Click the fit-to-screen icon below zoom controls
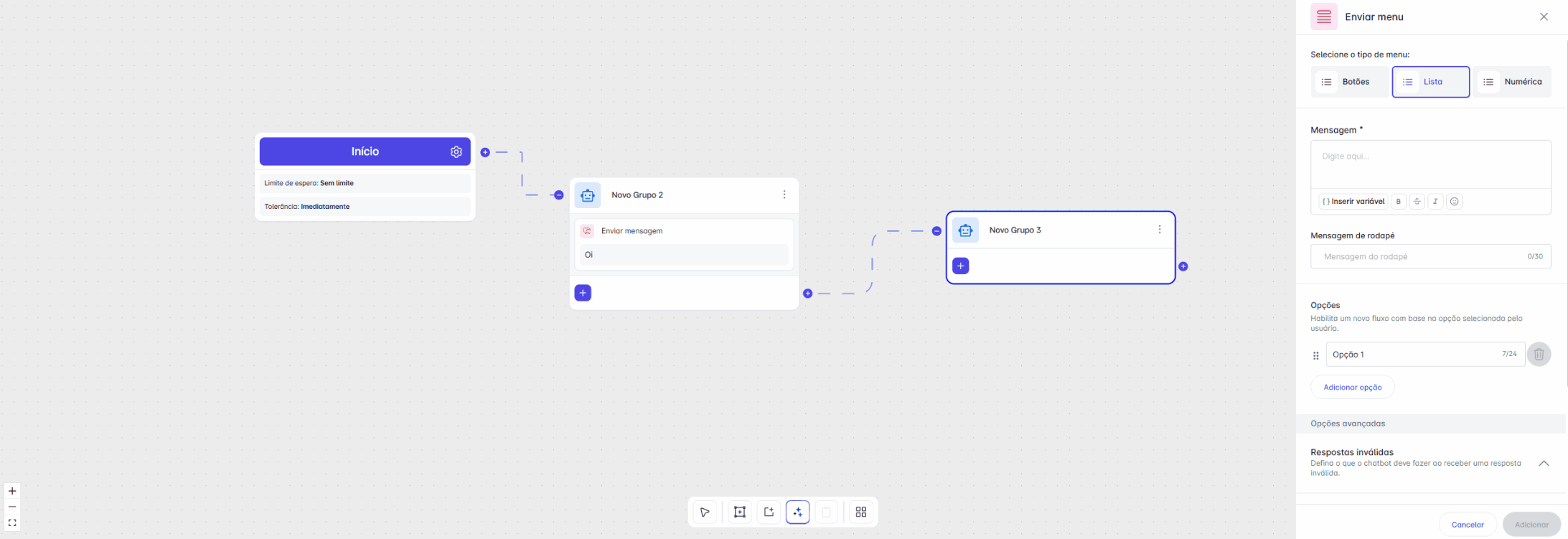 pyautogui.click(x=12, y=523)
